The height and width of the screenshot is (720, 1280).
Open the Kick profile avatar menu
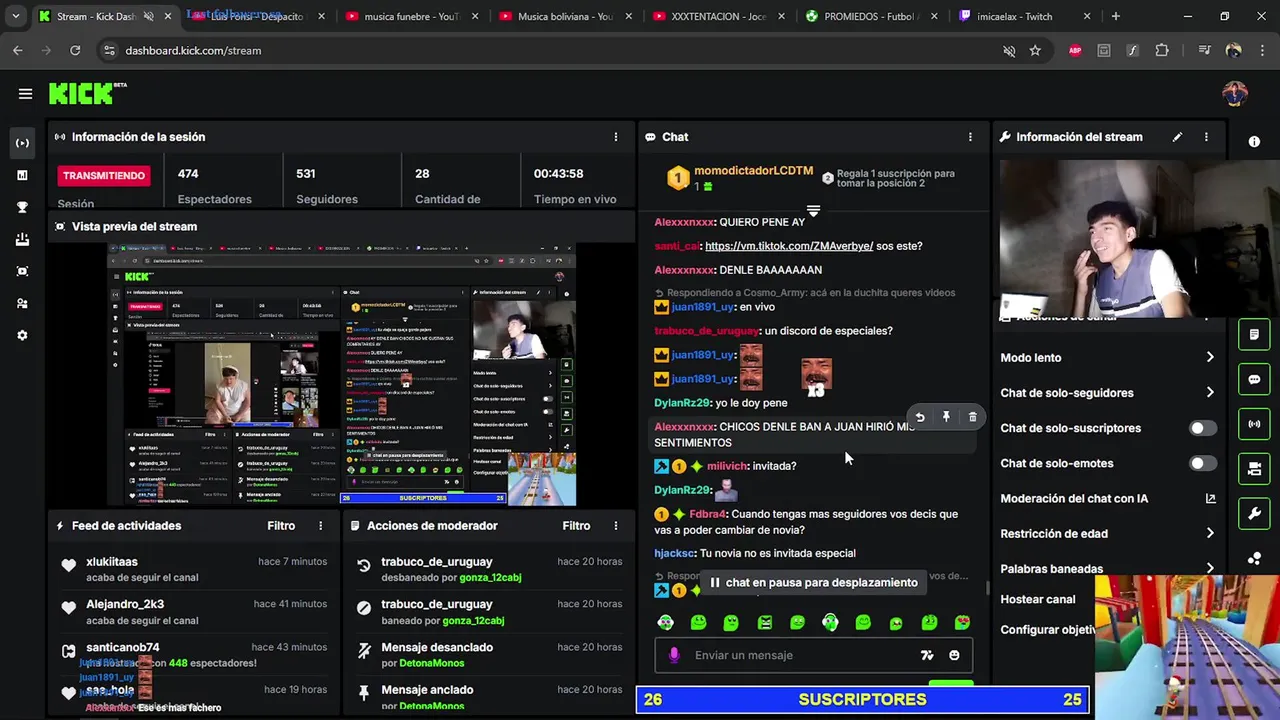(1235, 94)
